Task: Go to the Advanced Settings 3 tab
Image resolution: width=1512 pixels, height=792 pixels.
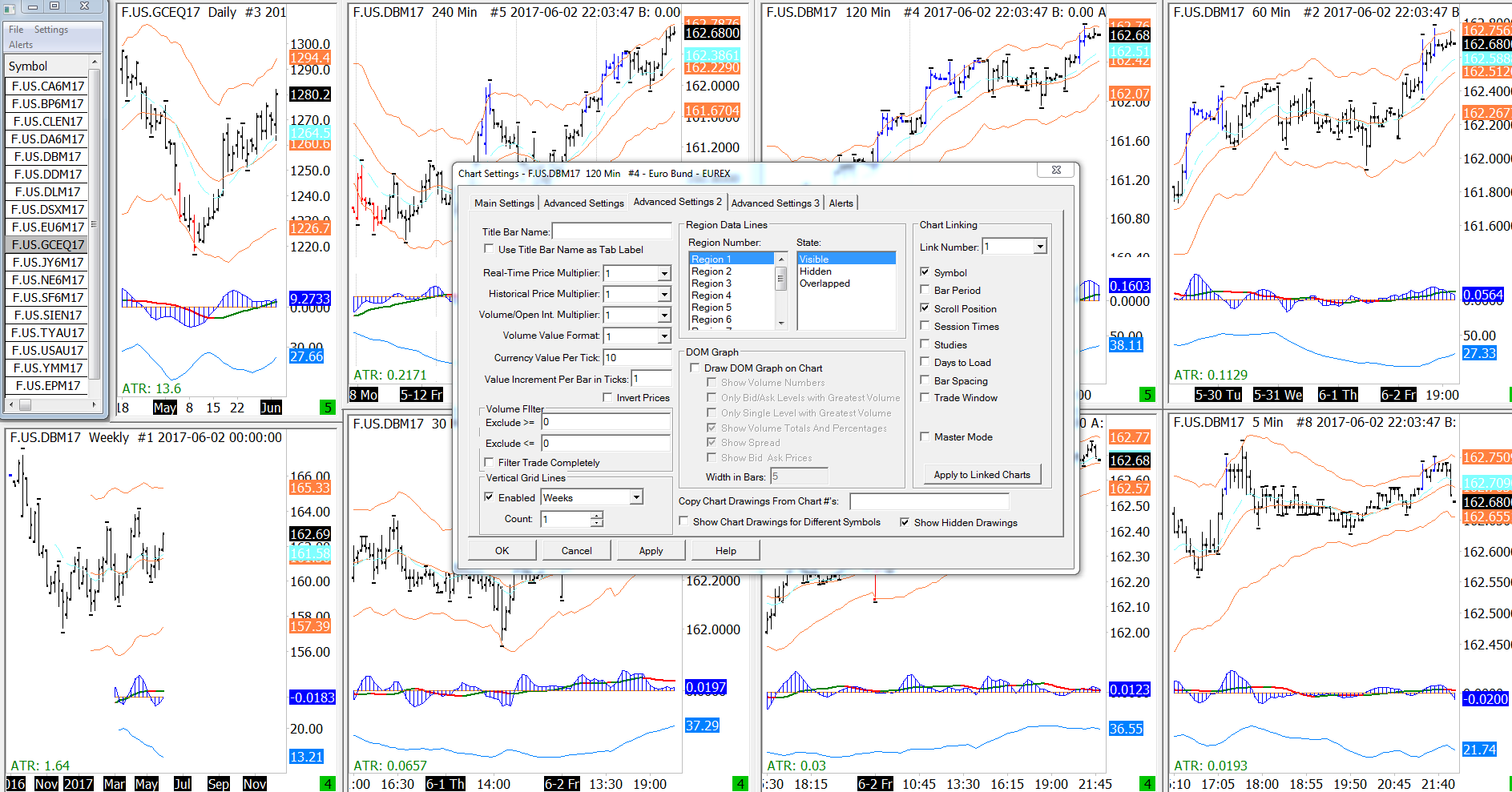Action: pyautogui.click(x=775, y=203)
